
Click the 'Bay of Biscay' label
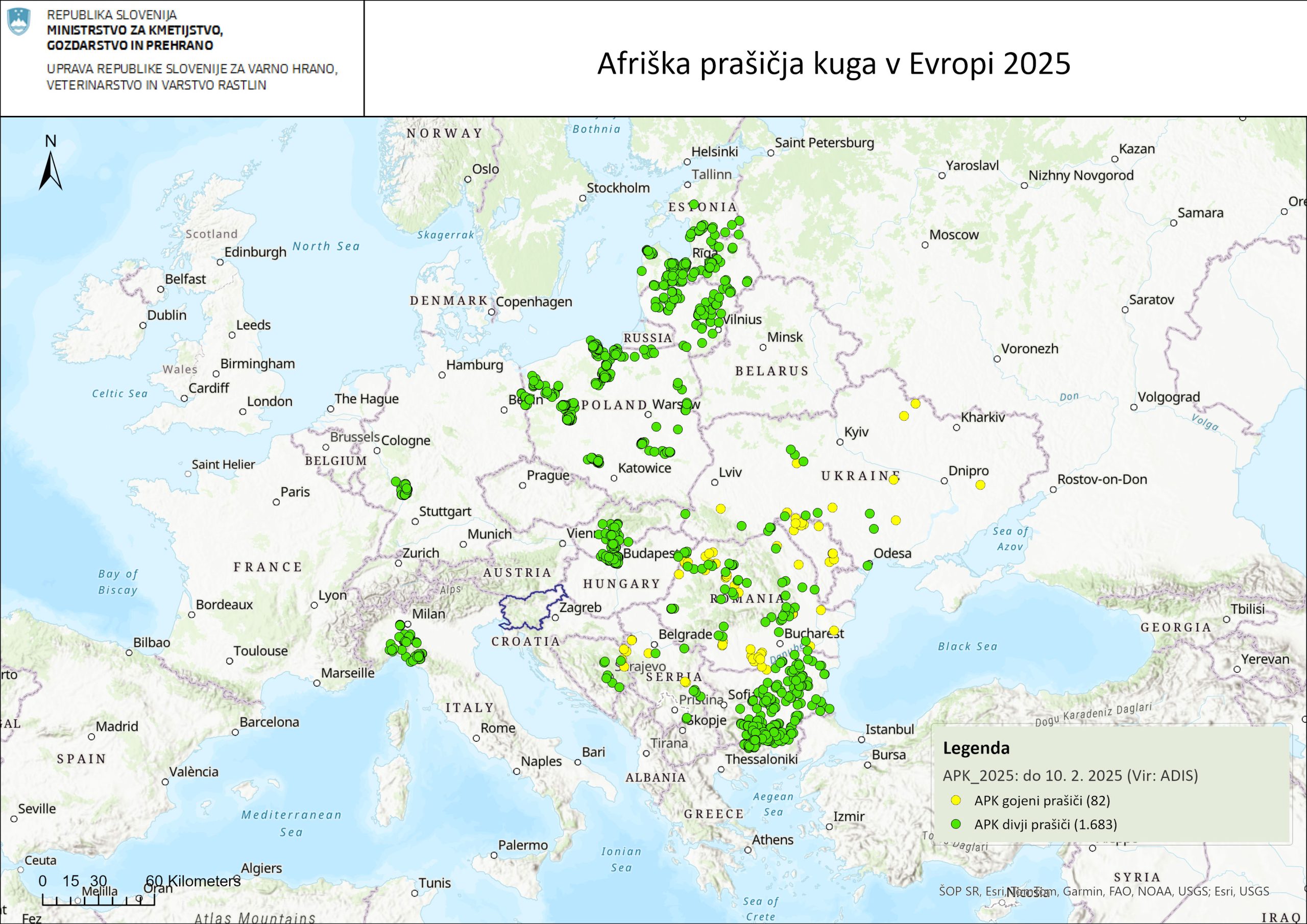pyautogui.click(x=118, y=582)
